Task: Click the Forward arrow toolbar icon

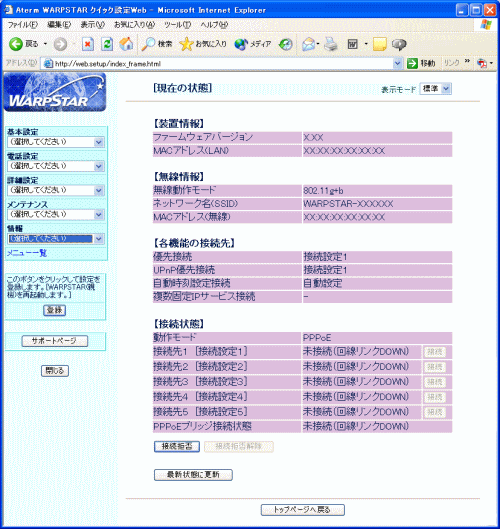Action: pyautogui.click(x=60, y=44)
